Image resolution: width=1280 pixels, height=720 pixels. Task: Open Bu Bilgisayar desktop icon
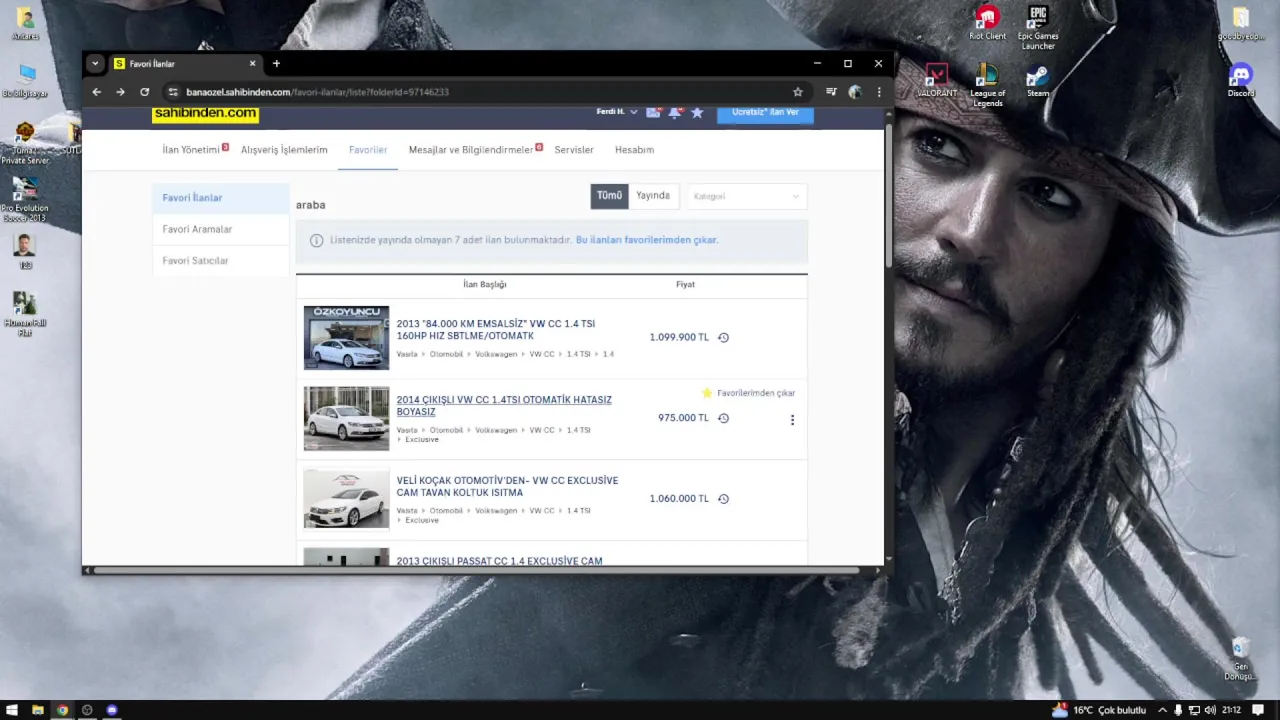(x=25, y=81)
